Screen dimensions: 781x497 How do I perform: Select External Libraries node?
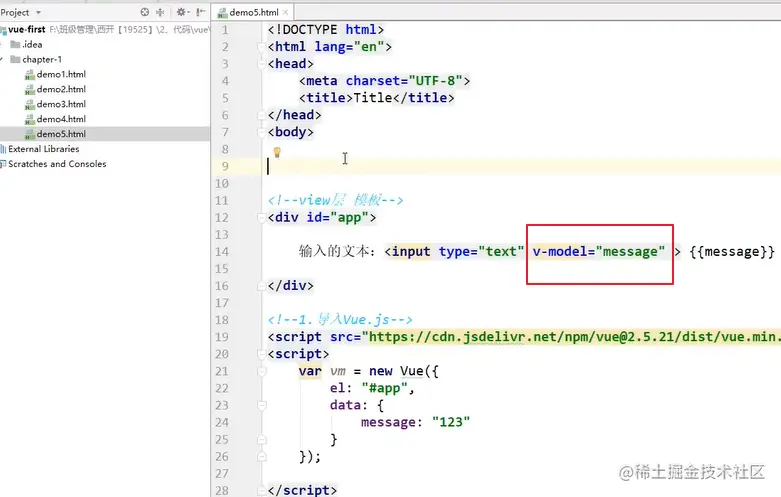point(44,149)
